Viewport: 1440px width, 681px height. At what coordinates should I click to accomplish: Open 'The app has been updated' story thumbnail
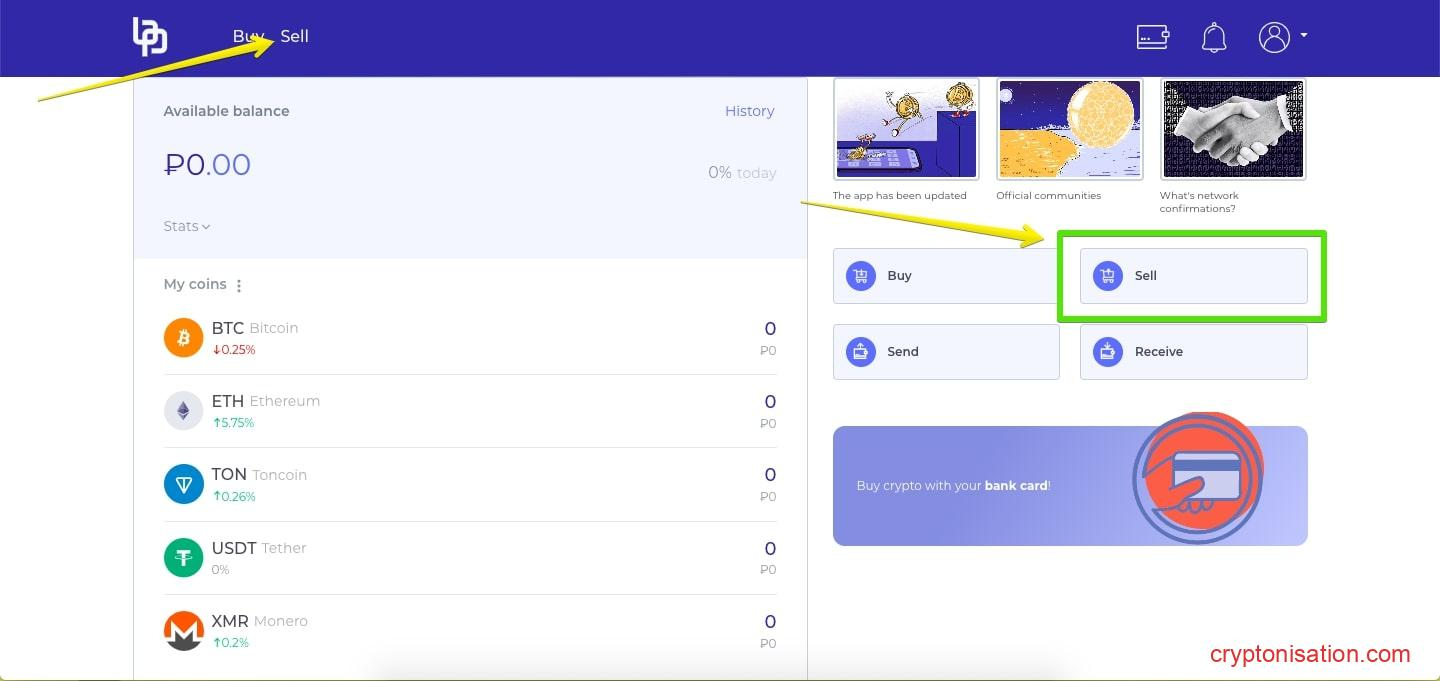905,129
